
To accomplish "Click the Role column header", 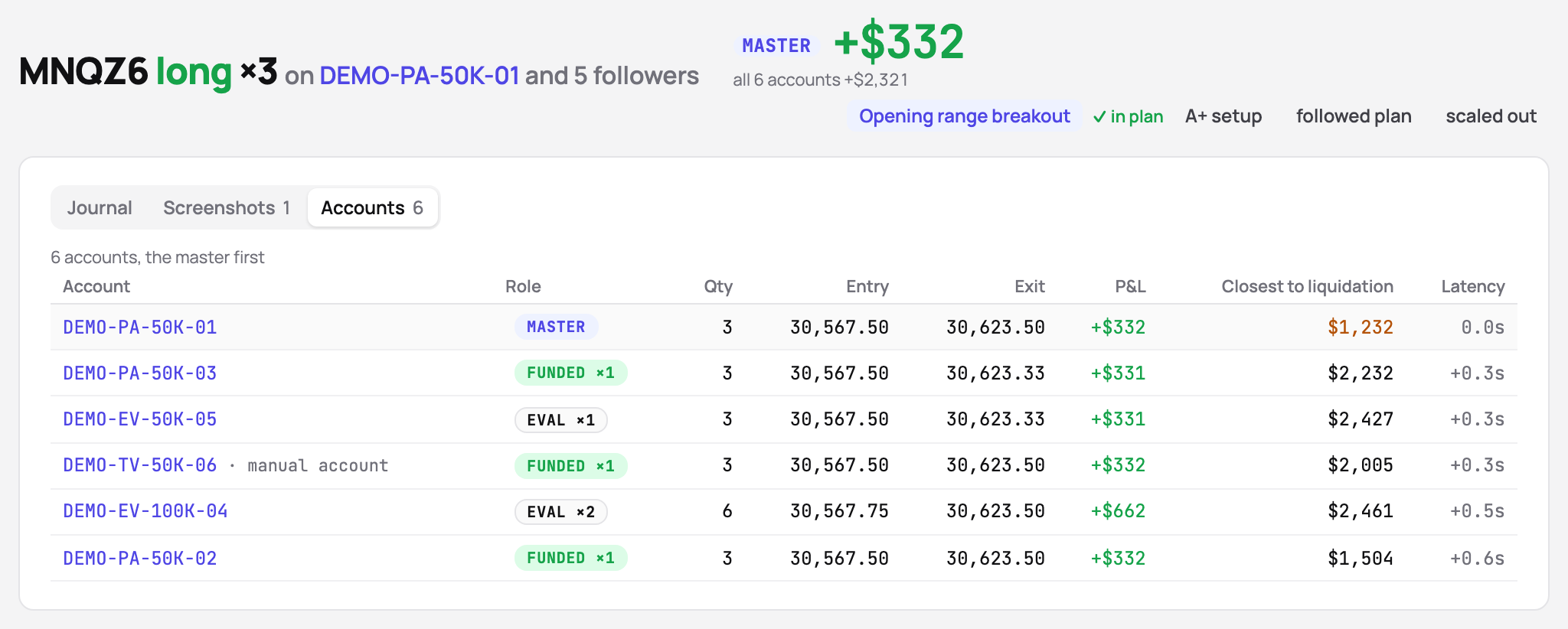I will pyautogui.click(x=523, y=286).
